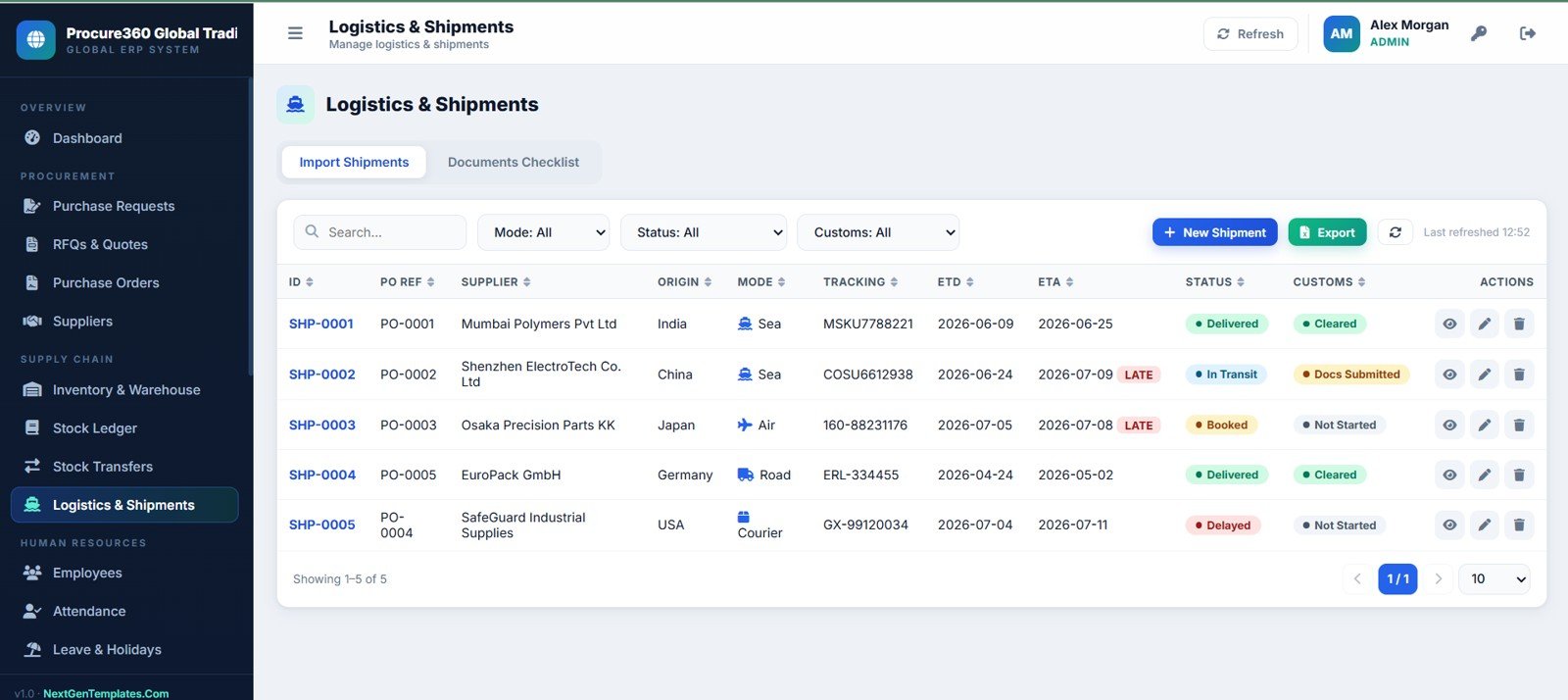Switch to Import Shipments tab
Viewport: 1568px width, 700px height.
coord(354,162)
